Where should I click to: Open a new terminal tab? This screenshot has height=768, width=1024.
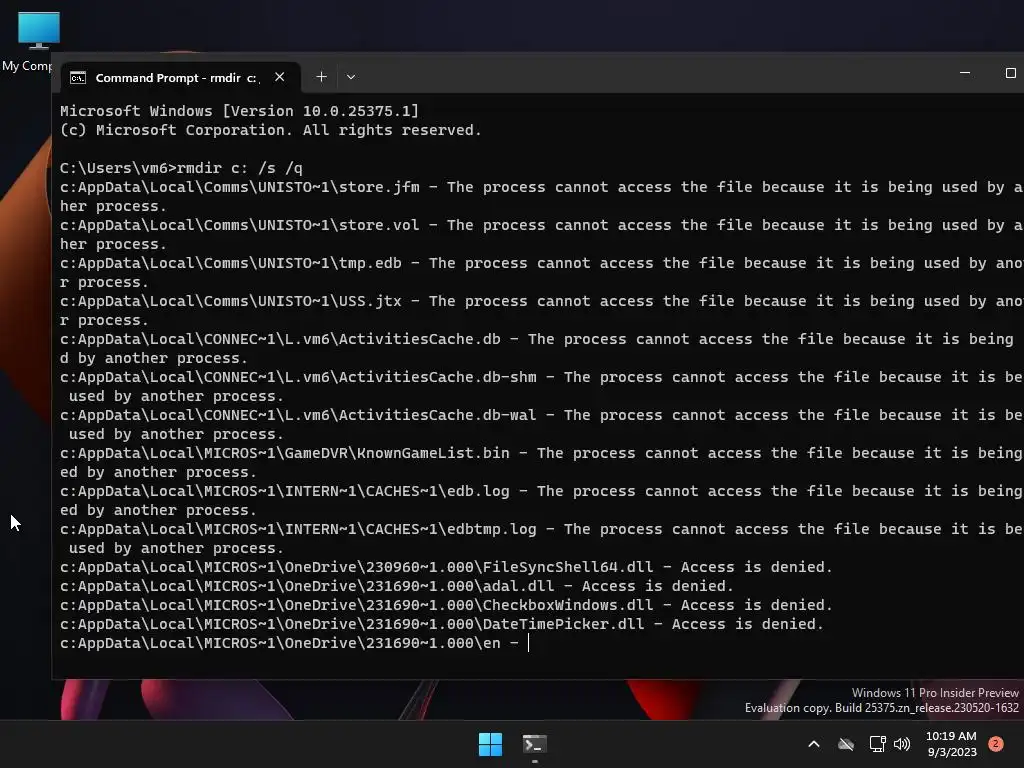click(x=321, y=77)
